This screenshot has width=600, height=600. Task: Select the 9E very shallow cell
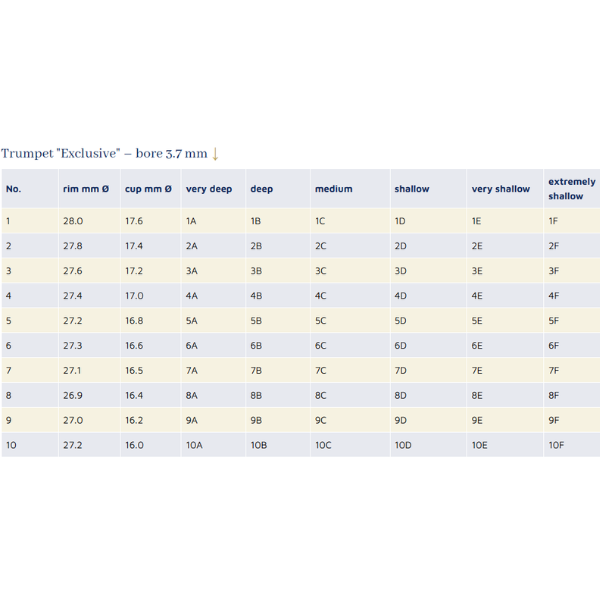coord(477,421)
